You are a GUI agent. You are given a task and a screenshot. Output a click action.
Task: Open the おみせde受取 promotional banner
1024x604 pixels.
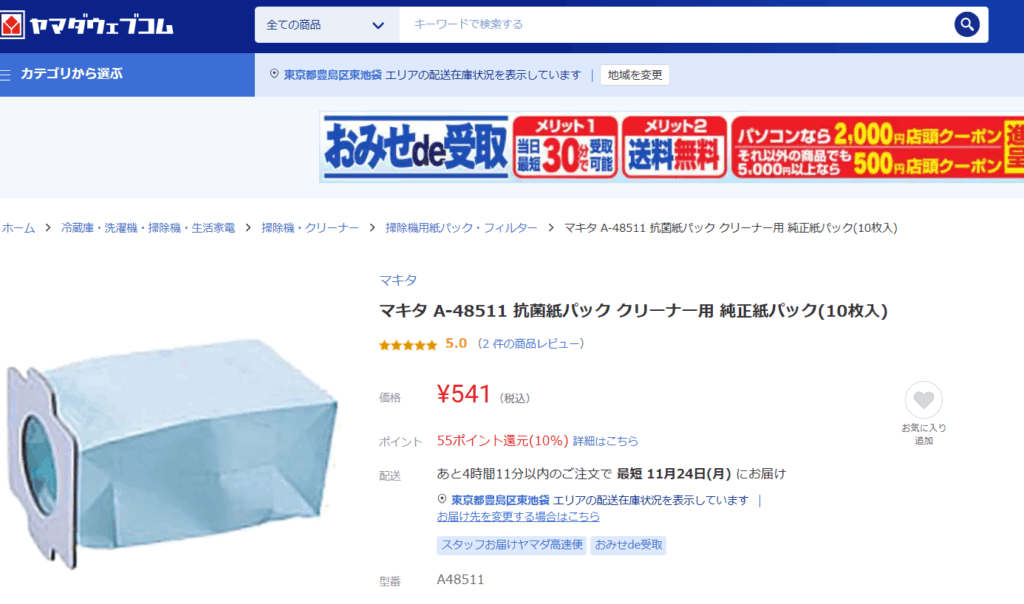click(671, 147)
